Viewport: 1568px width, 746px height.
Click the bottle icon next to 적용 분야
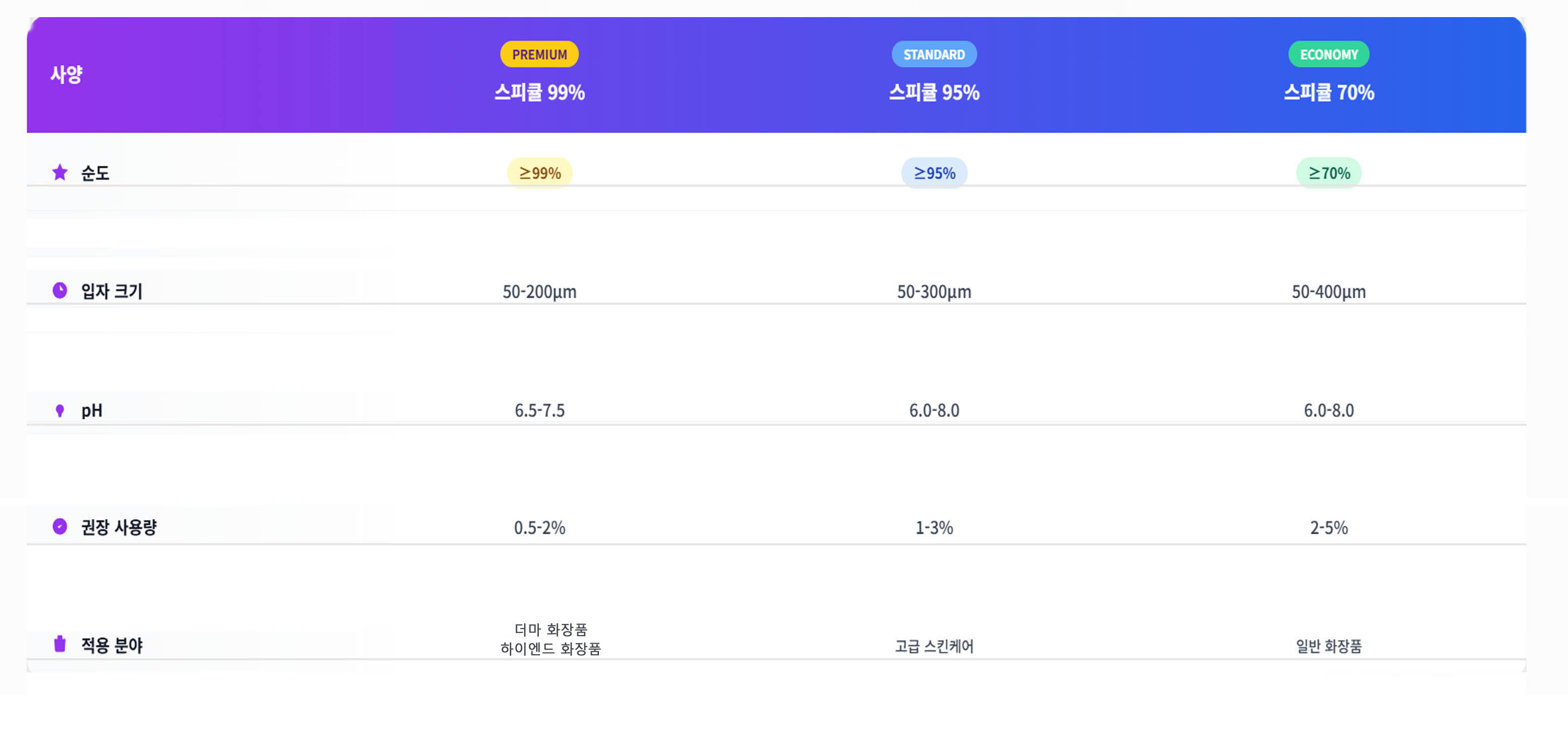59,644
